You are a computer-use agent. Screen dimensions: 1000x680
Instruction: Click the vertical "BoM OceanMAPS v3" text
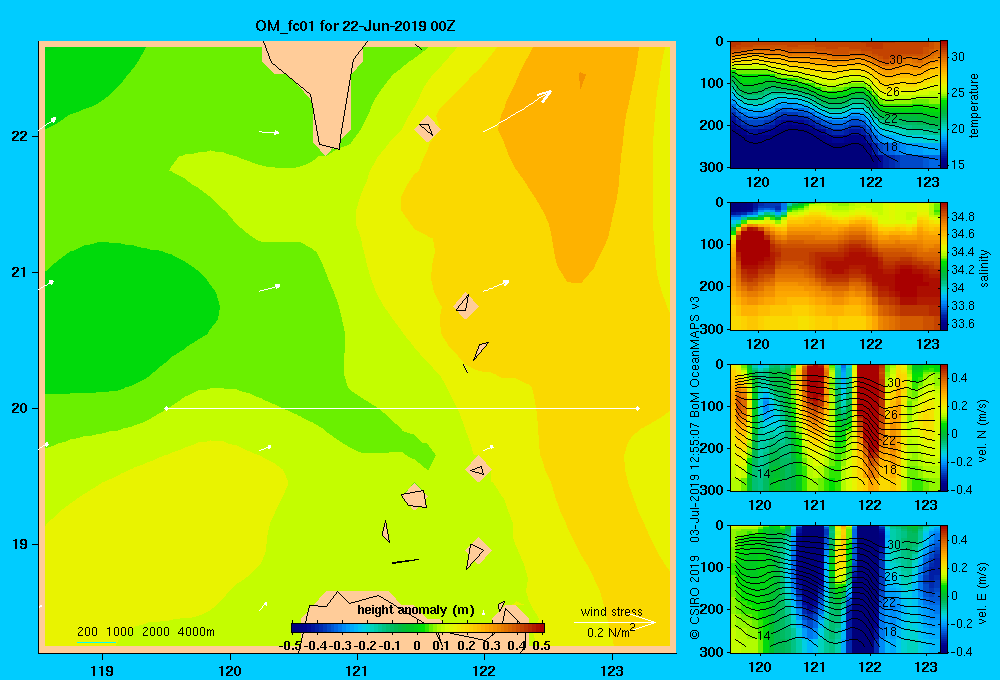point(695,357)
